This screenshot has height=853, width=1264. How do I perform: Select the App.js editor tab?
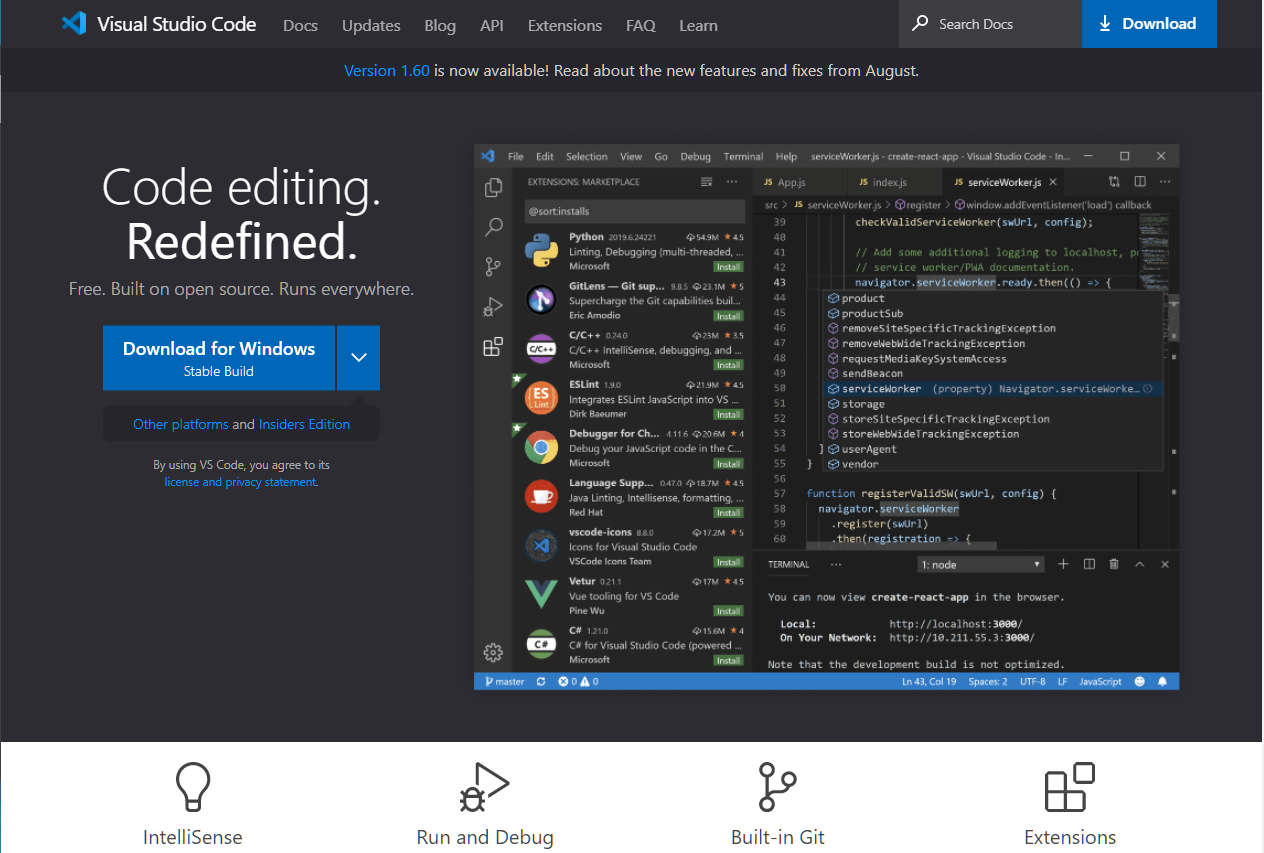pyautogui.click(x=799, y=182)
